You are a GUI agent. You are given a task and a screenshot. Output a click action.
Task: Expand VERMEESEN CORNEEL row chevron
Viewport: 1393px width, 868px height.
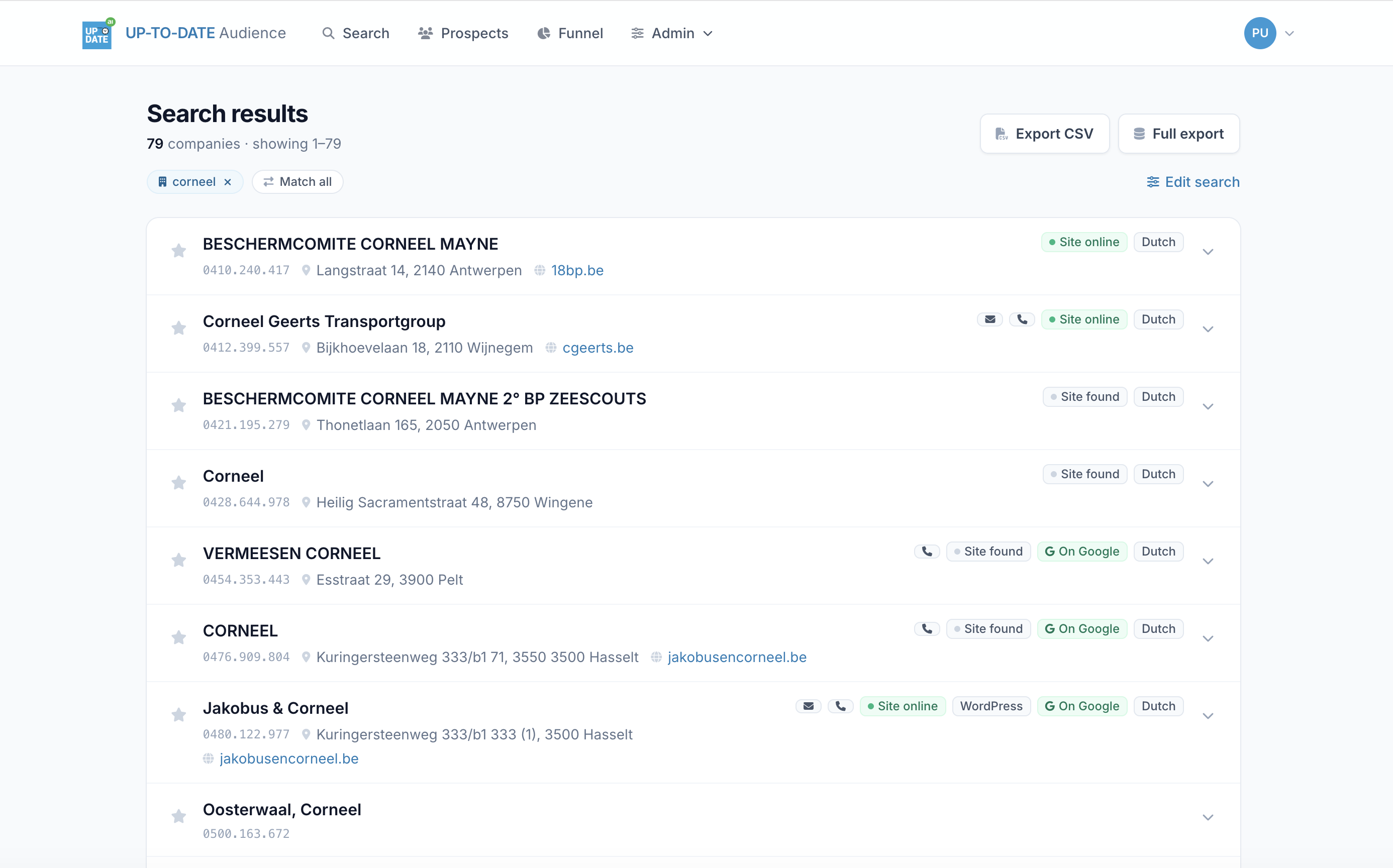click(1208, 562)
